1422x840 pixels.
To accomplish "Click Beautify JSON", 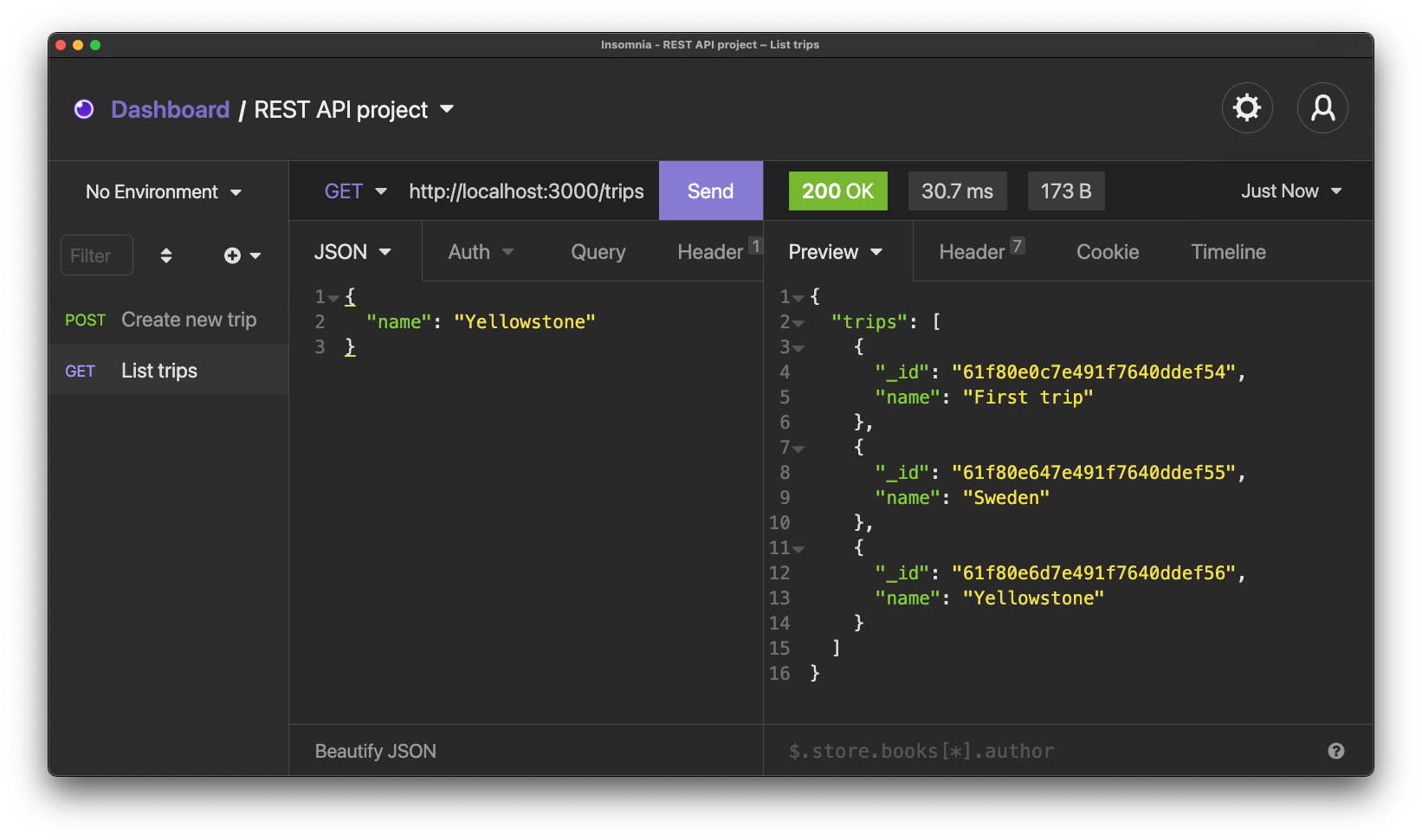I will [375, 751].
